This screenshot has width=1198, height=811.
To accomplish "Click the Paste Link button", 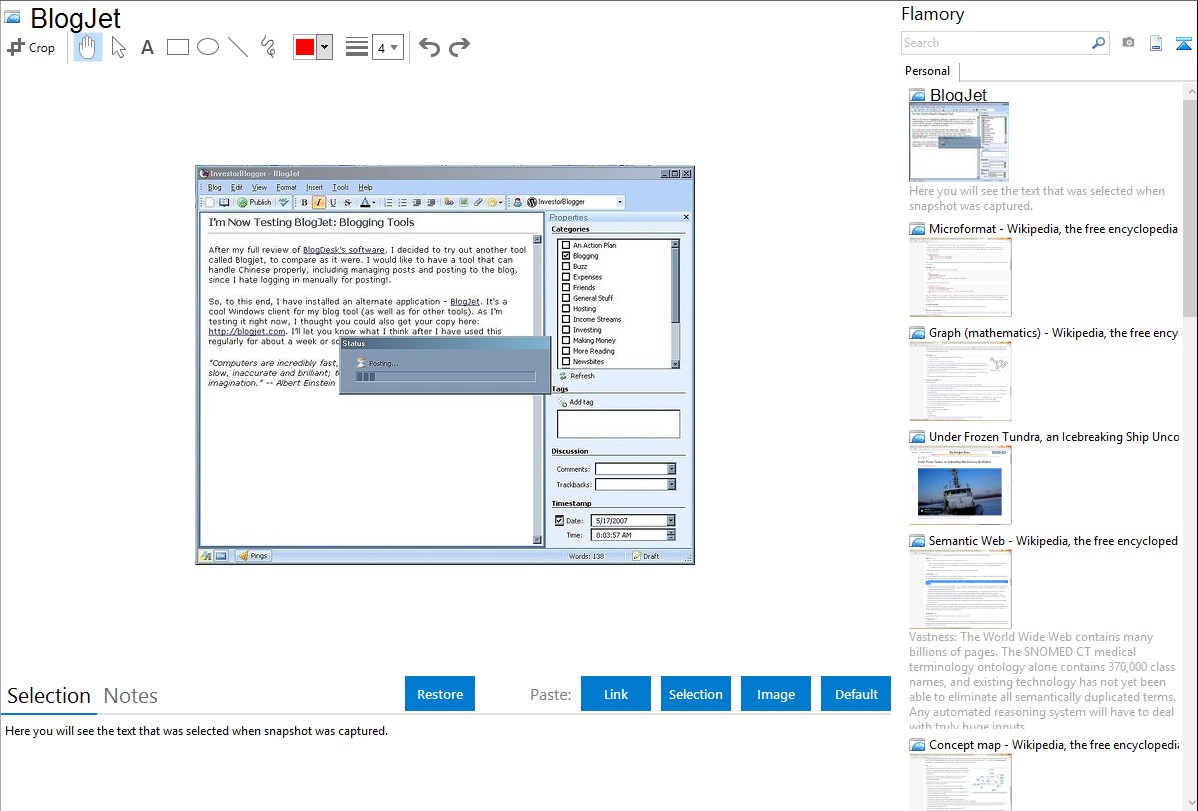I will coord(616,694).
